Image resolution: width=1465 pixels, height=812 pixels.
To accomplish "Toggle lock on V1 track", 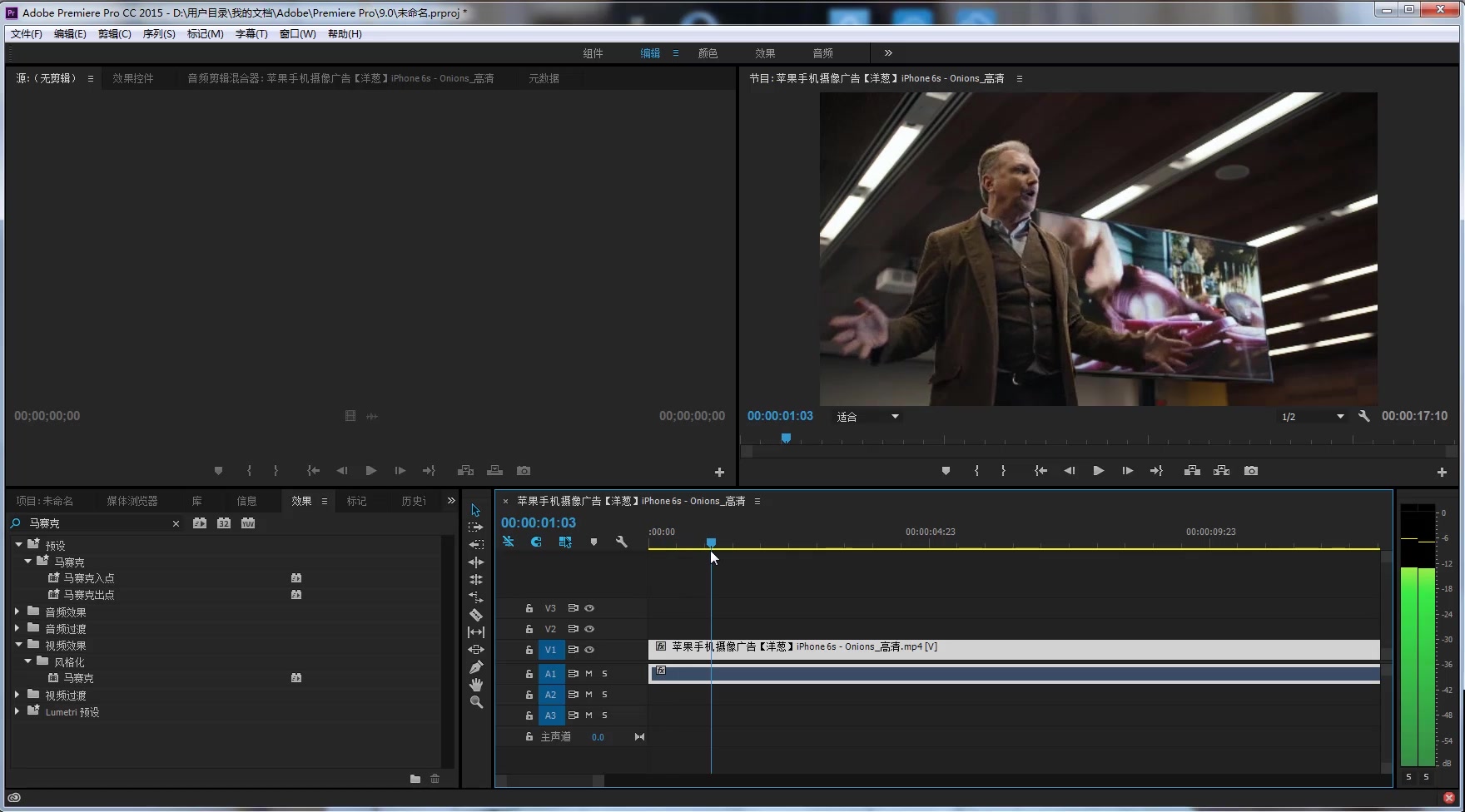I will [529, 650].
